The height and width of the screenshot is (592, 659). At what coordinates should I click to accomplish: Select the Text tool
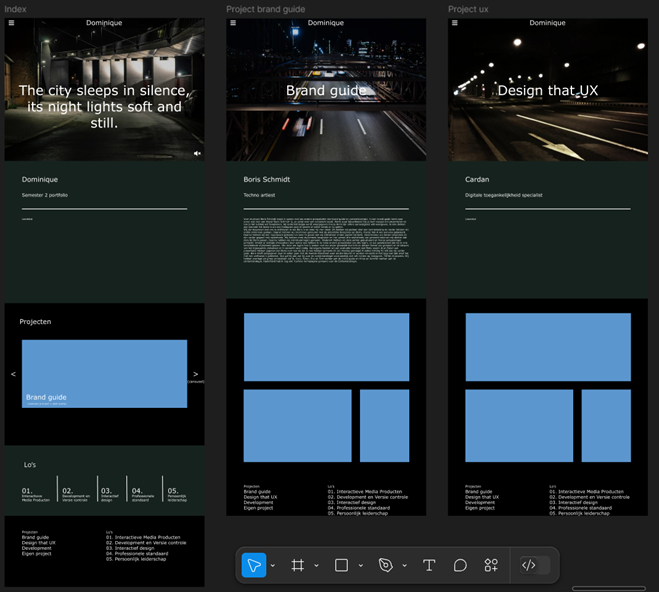(x=429, y=565)
